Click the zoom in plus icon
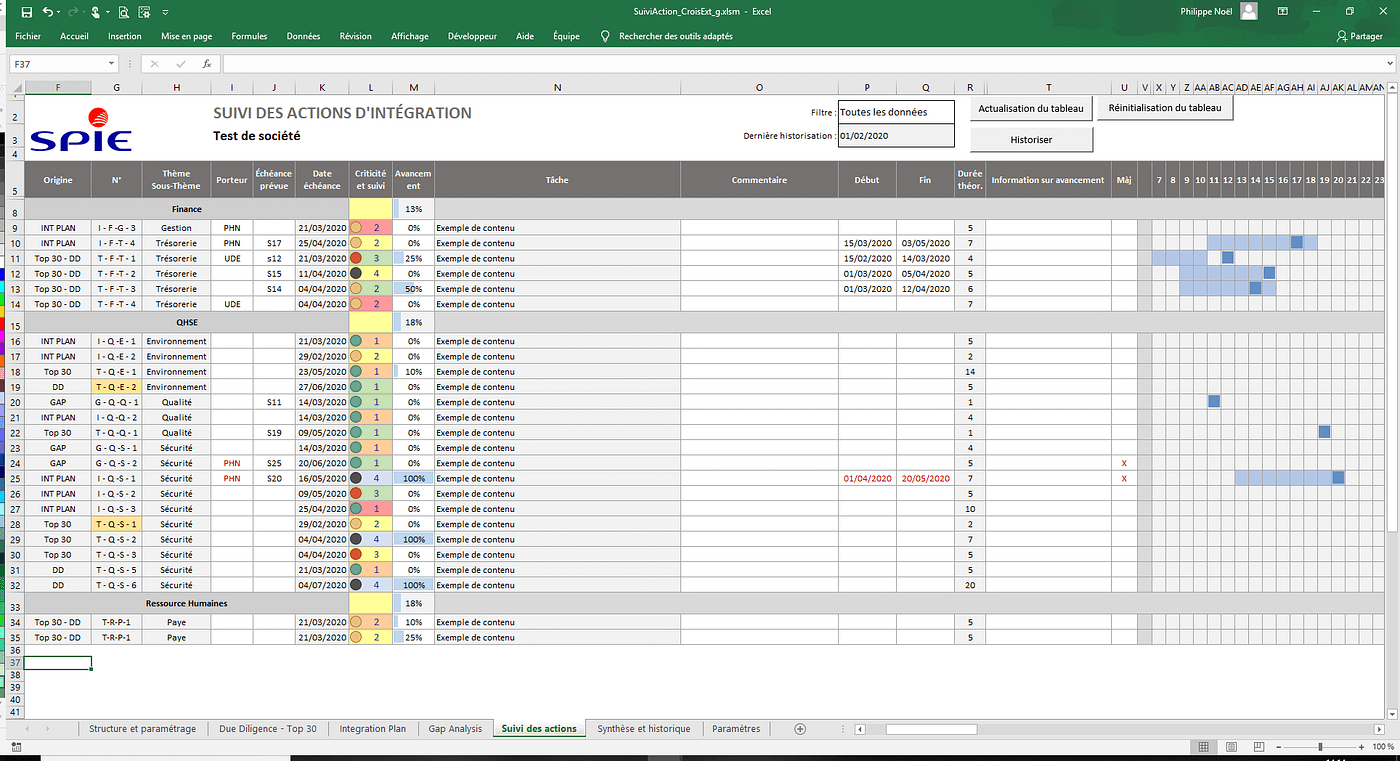This screenshot has width=1400, height=761. tap(1361, 747)
